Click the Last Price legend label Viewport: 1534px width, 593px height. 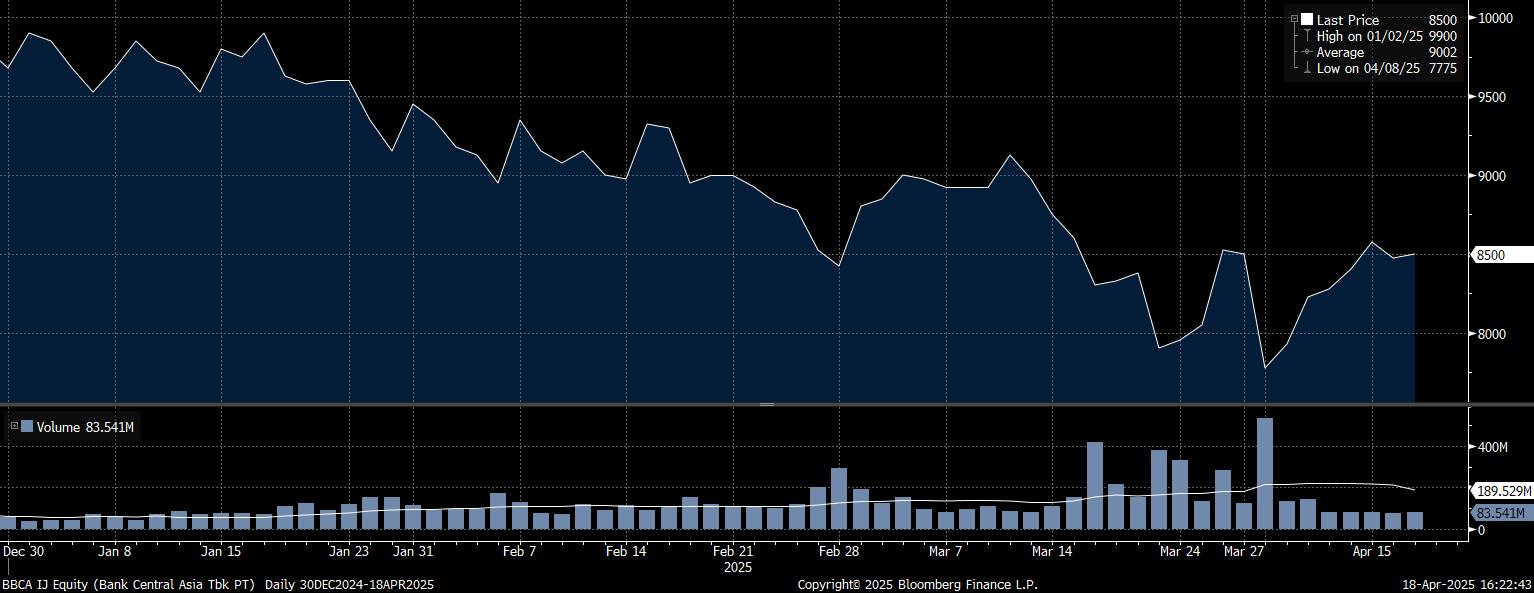(1347, 20)
